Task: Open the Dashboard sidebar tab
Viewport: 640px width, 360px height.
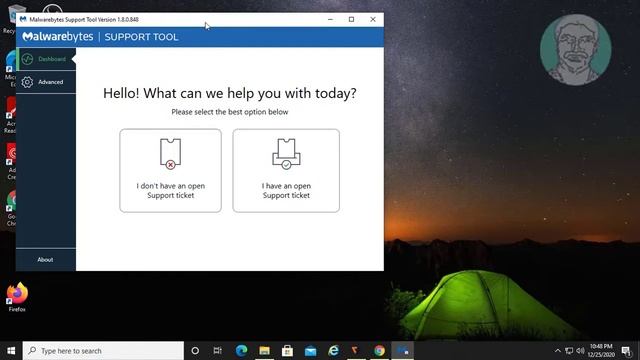Action: 46,59
